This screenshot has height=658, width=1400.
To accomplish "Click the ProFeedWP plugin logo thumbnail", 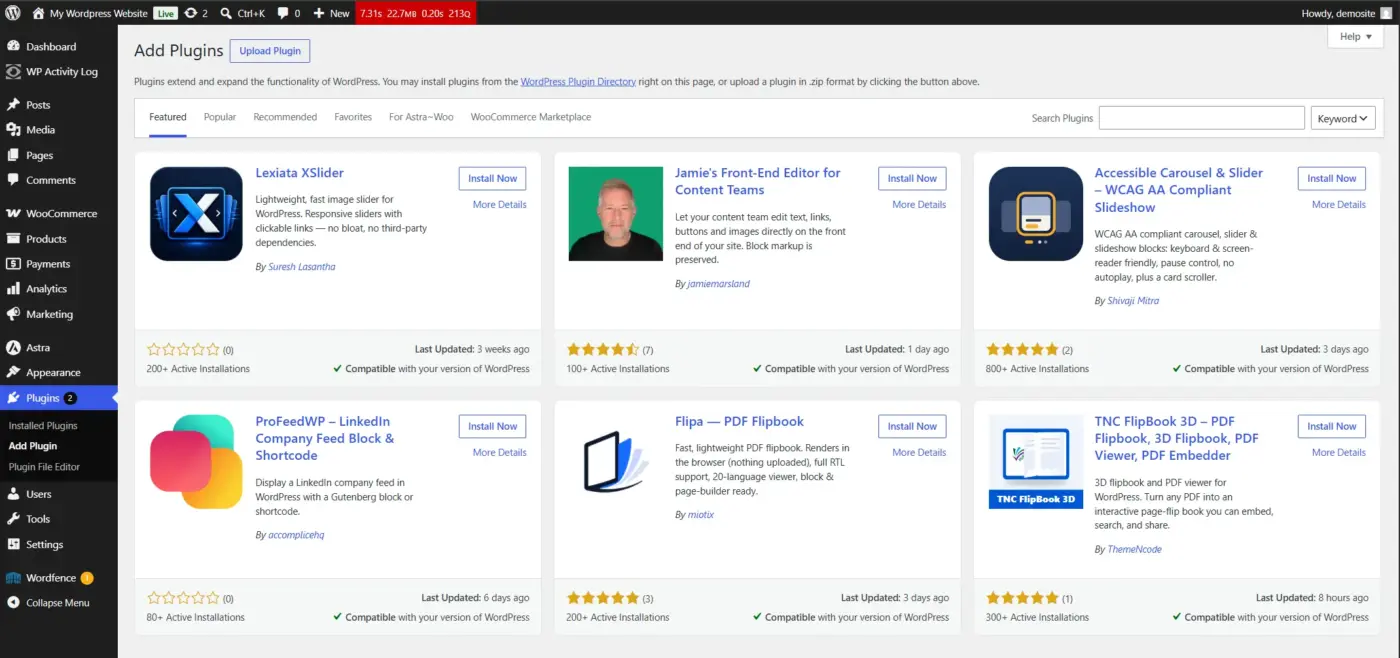I will click(196, 462).
